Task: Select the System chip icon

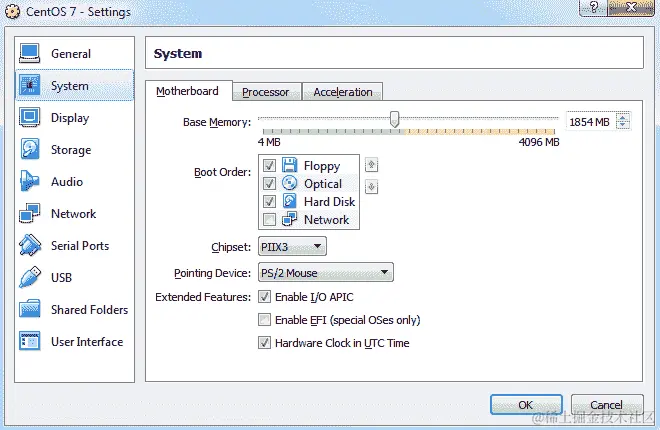Action: [x=29, y=85]
